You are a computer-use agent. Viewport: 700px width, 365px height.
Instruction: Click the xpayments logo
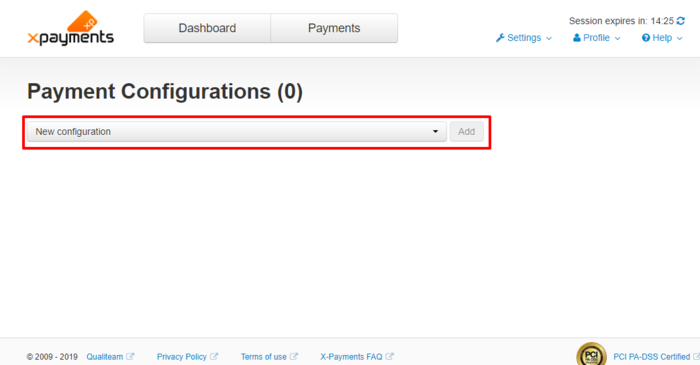(71, 28)
